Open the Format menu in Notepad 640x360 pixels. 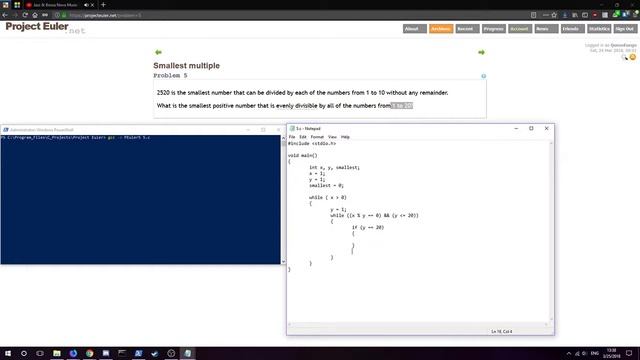pyautogui.click(x=317, y=137)
